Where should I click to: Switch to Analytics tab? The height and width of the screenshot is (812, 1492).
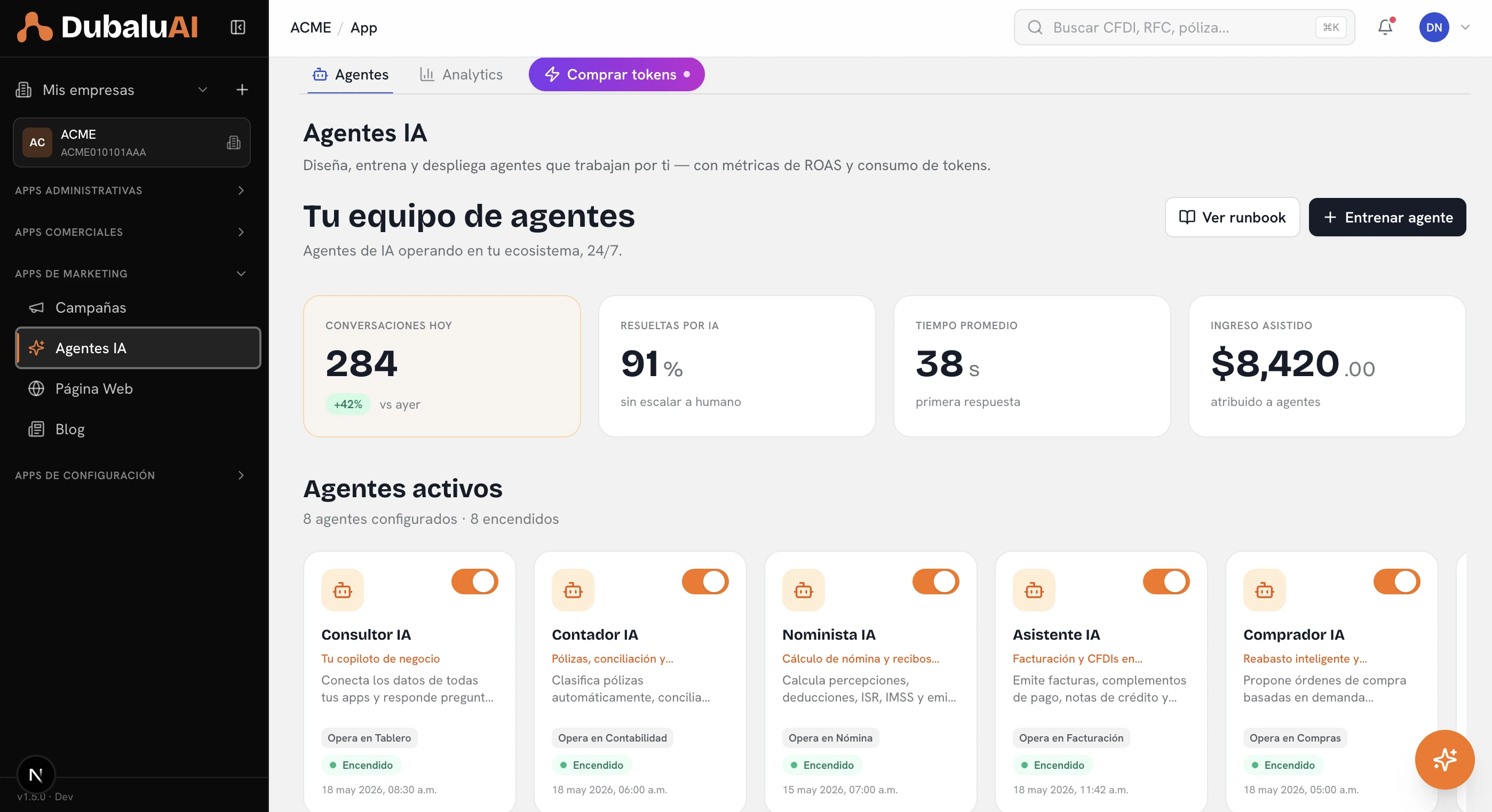[x=461, y=74]
